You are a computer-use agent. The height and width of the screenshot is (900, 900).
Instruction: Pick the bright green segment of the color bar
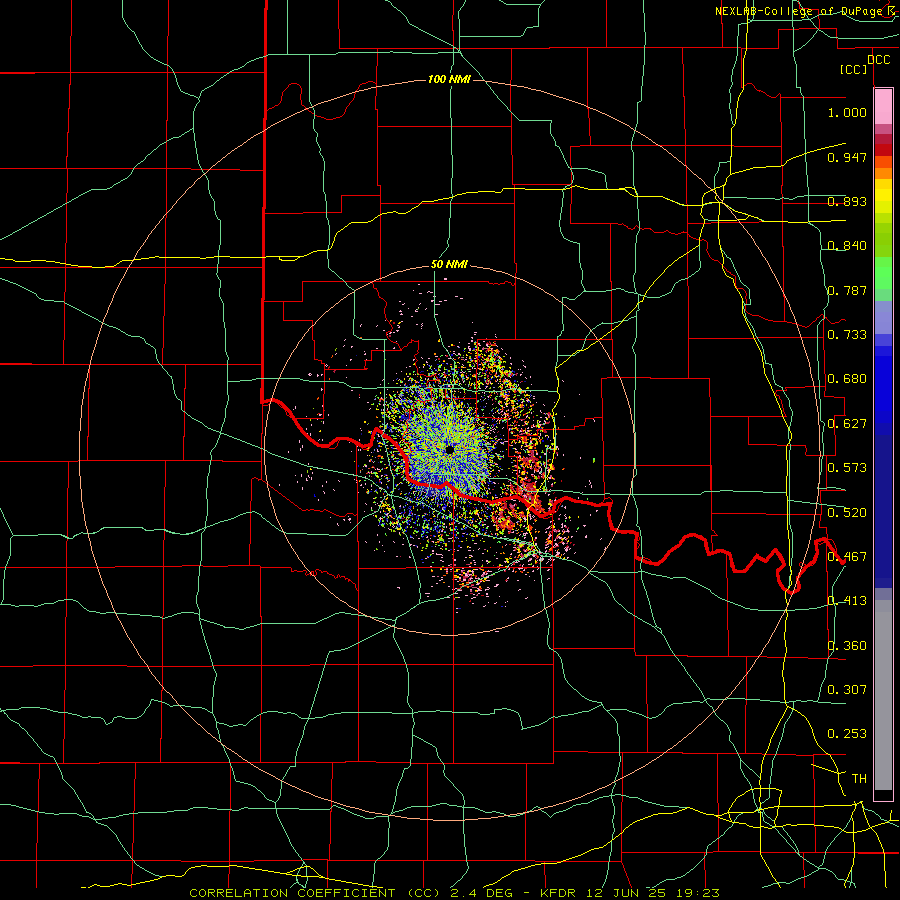coord(883,273)
